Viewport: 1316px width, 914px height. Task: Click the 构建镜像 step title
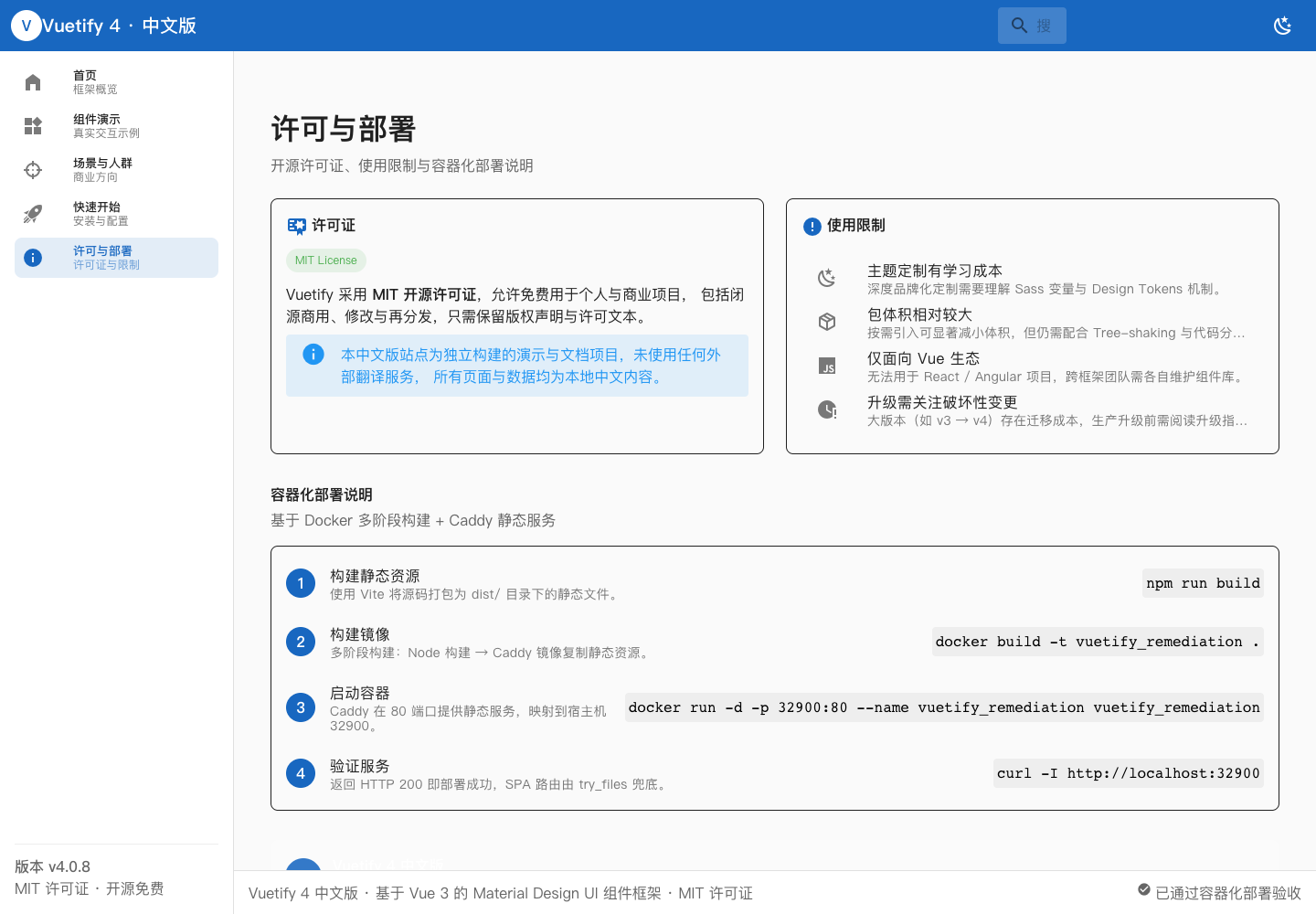[x=360, y=634]
